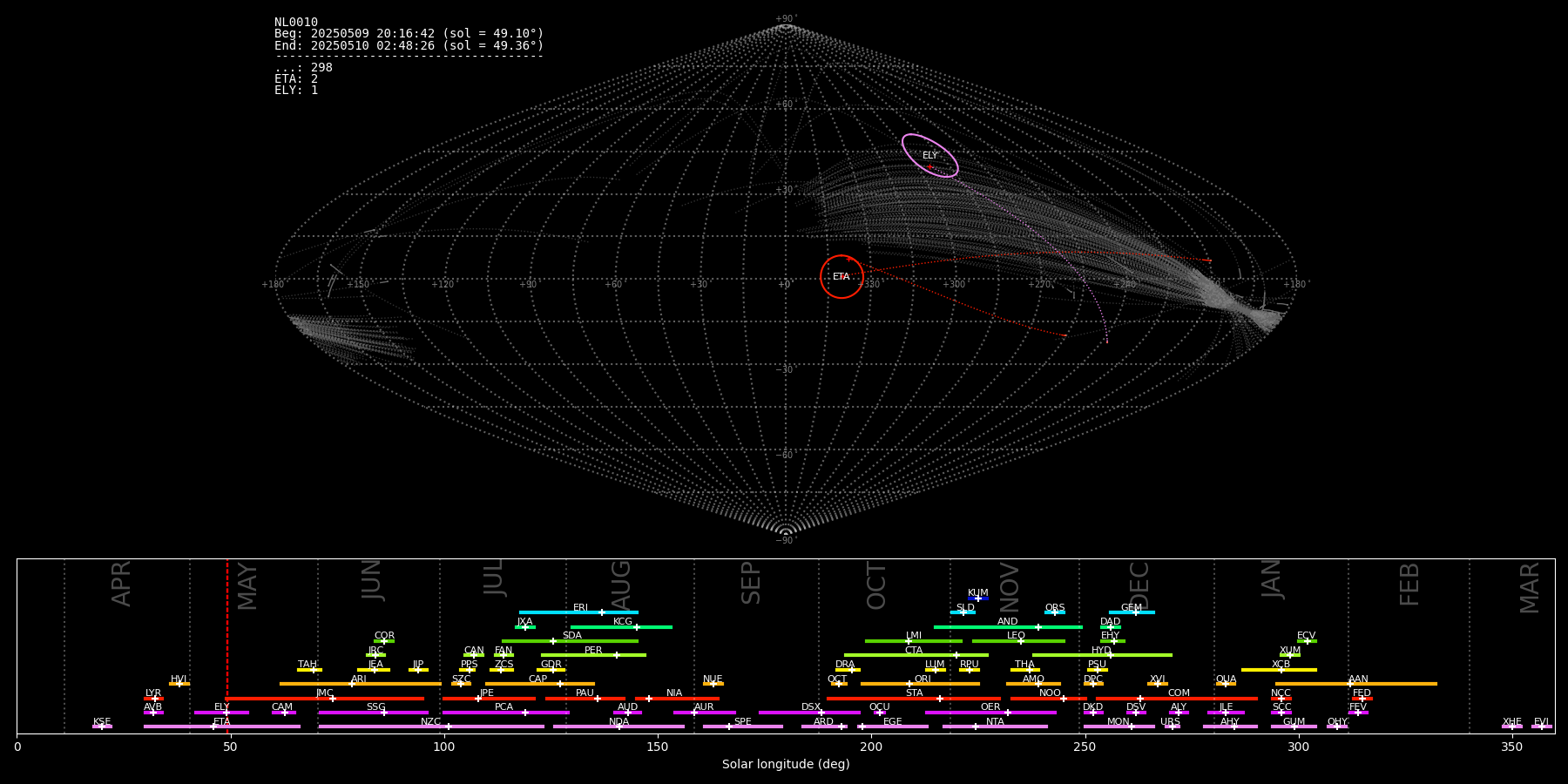
Task: Select the NZC shower bar
Action: pos(431,727)
